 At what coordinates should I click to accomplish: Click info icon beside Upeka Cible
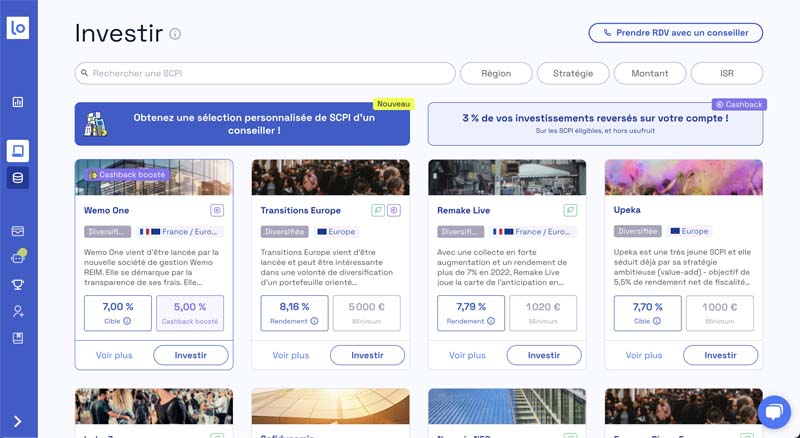tap(657, 321)
